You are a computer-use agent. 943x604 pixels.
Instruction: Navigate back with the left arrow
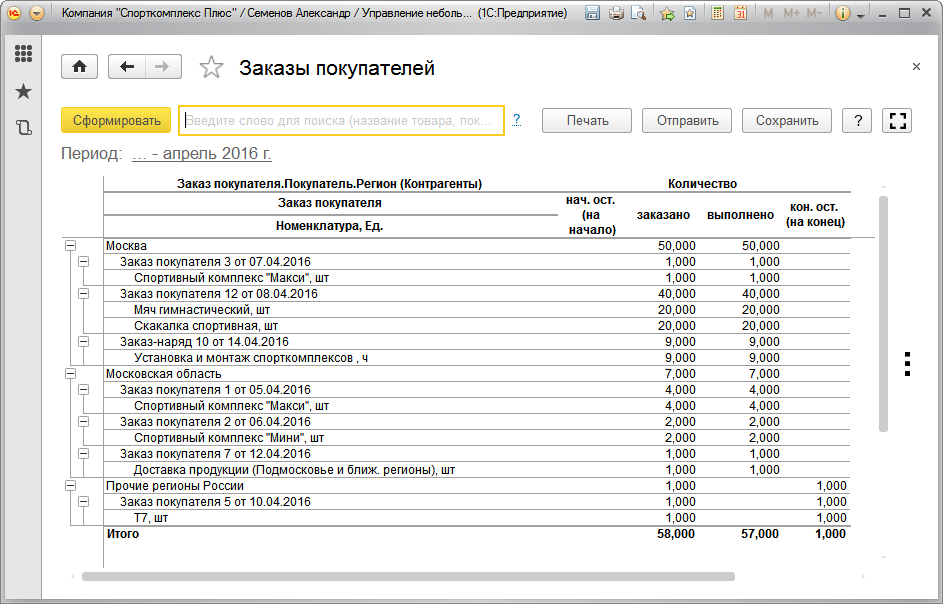click(127, 67)
